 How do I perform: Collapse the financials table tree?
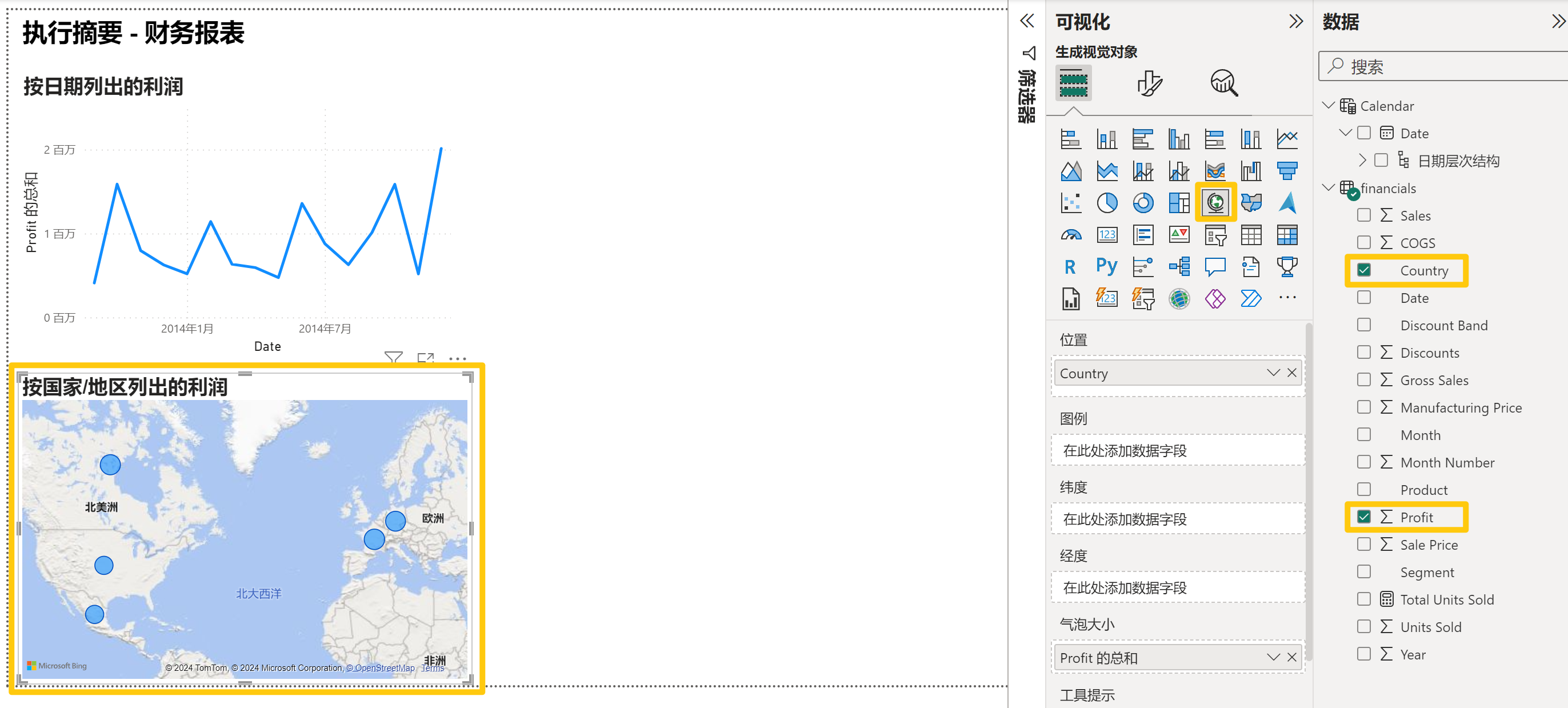(1329, 188)
